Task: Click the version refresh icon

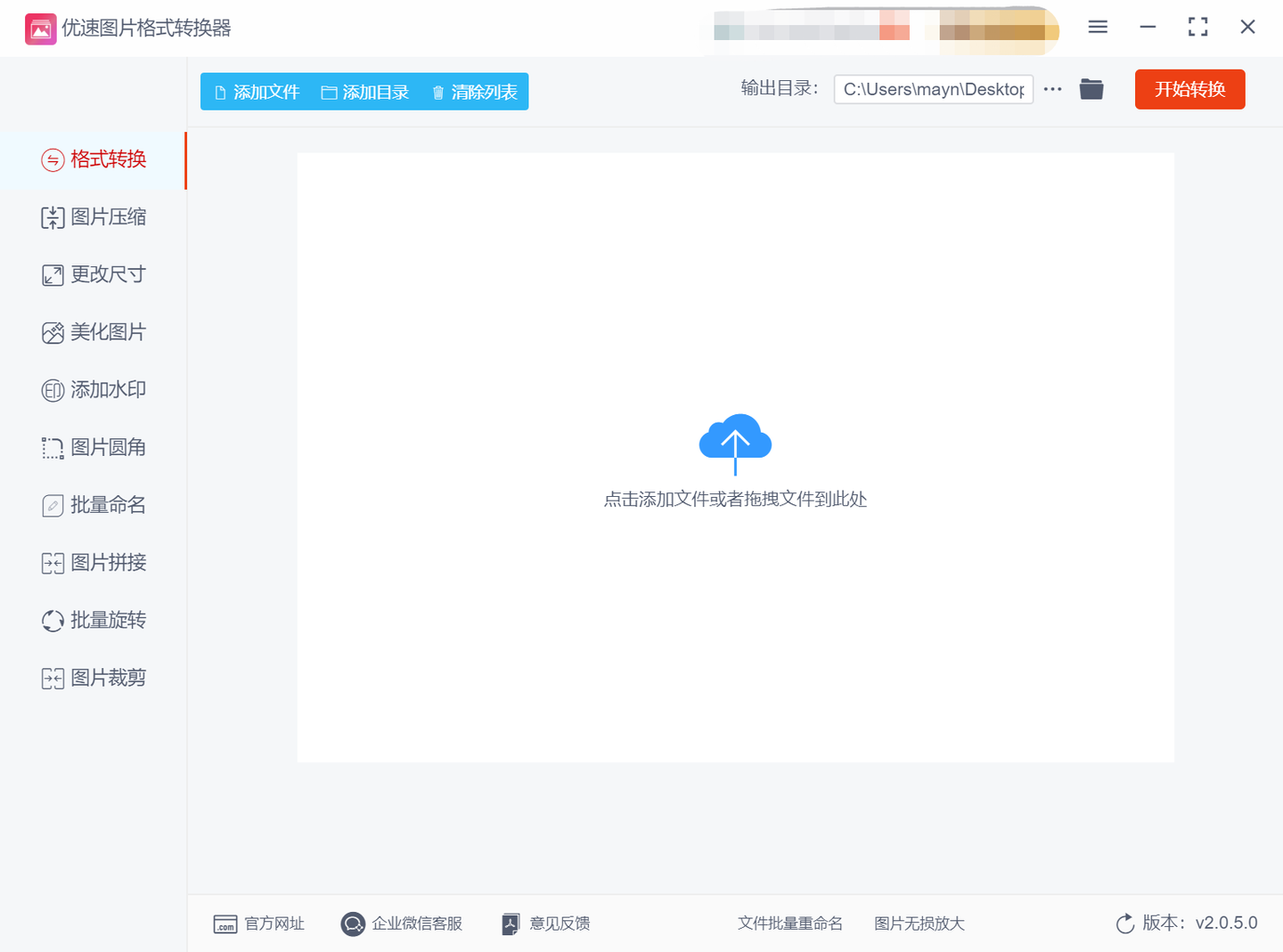Action: click(1125, 924)
